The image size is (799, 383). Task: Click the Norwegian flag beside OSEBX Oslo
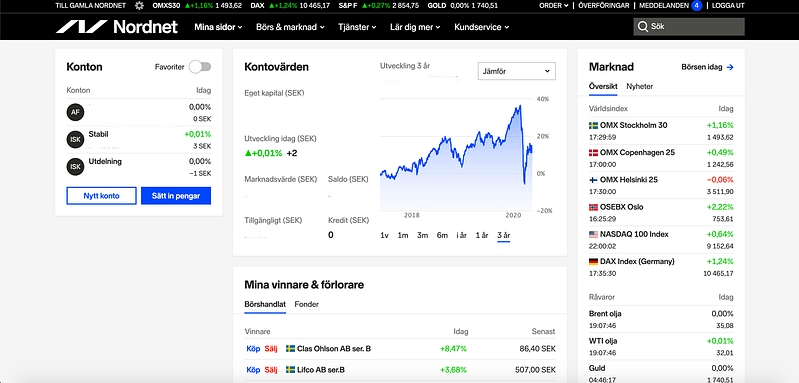593,207
